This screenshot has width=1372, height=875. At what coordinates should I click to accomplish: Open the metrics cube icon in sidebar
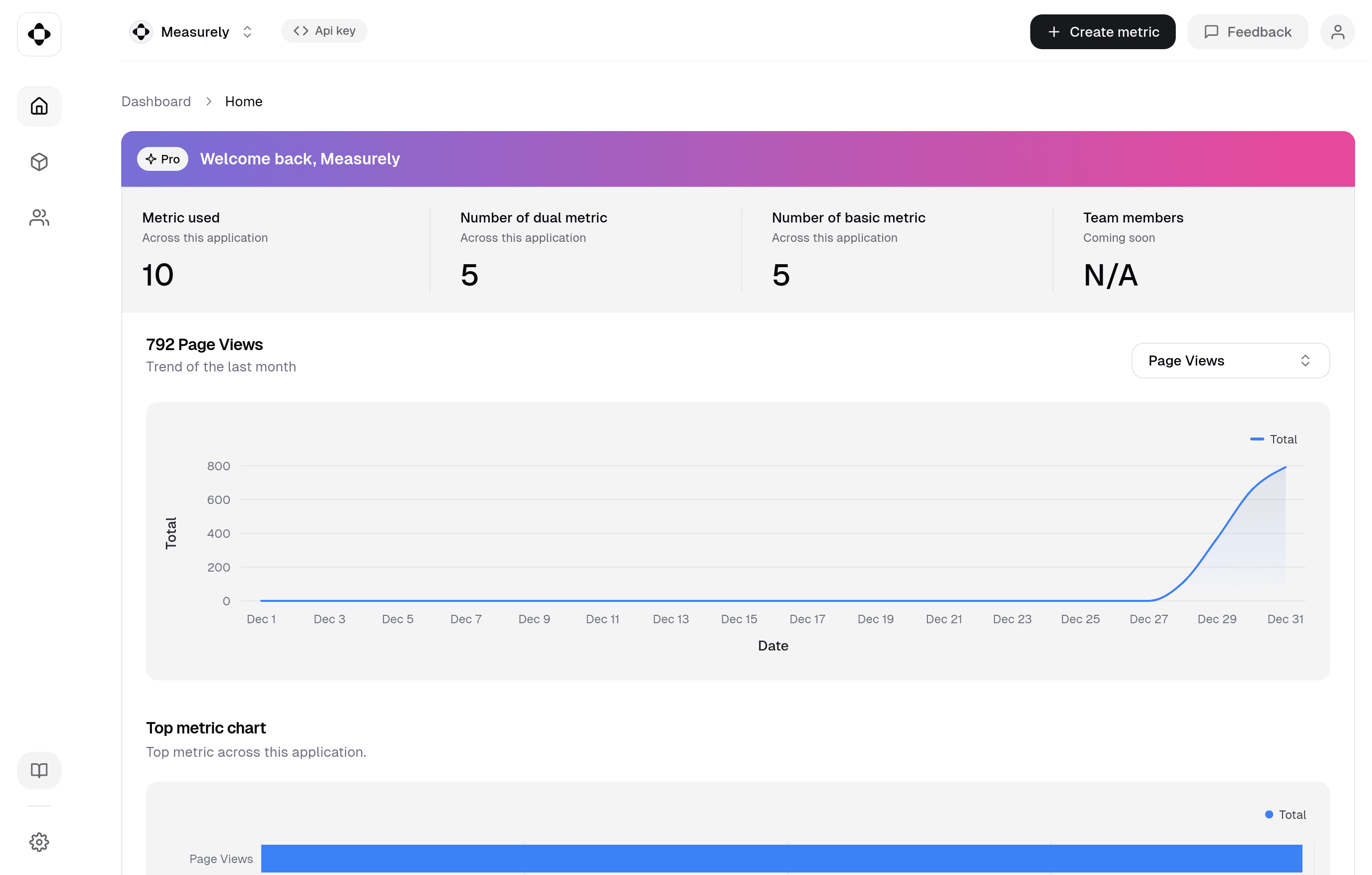tap(39, 162)
